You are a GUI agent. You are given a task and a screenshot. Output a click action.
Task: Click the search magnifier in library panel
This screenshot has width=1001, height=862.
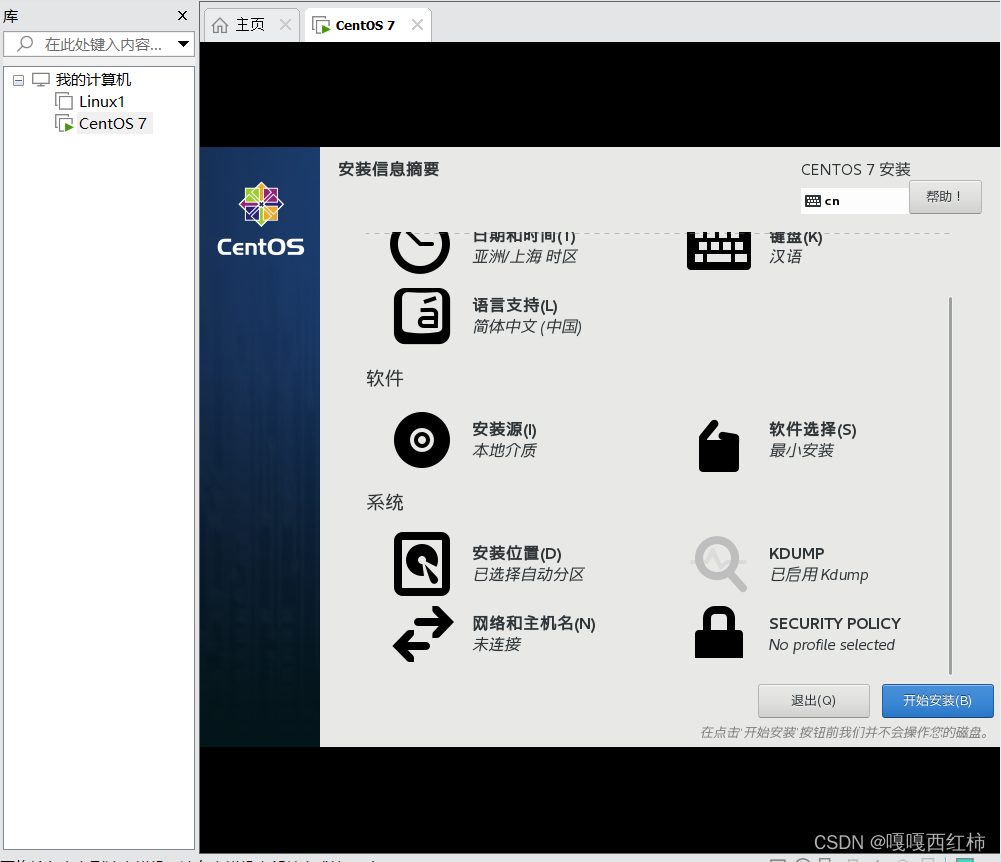tap(25, 44)
